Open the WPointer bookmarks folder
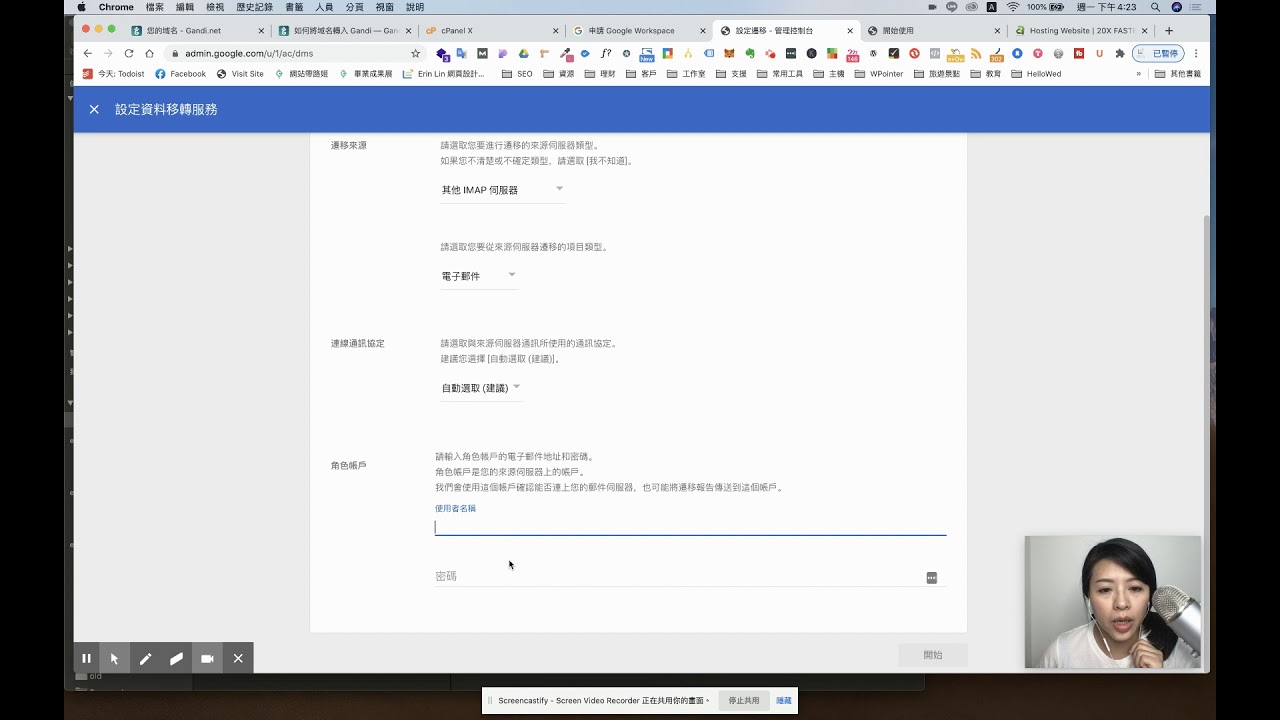This screenshot has width=1280, height=720. click(879, 74)
